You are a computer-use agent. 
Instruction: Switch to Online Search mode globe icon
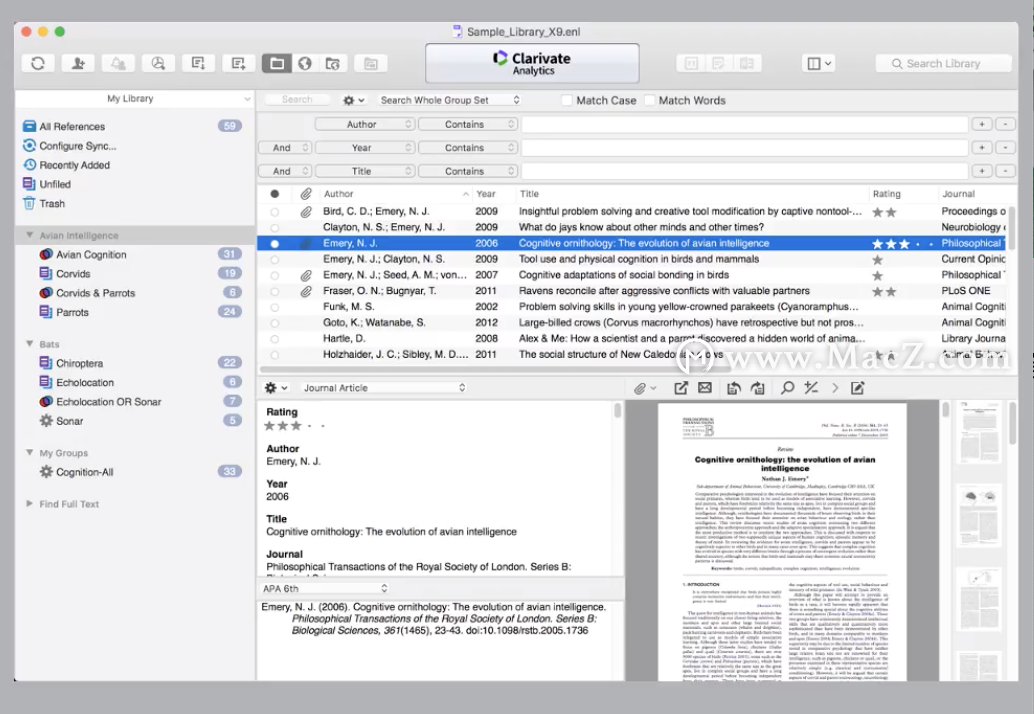pos(305,63)
